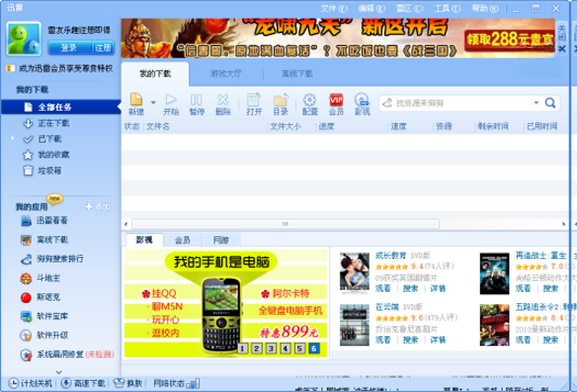The image size is (577, 392).
Task: Select 正在下载 downloading list
Action: [x=46, y=123]
